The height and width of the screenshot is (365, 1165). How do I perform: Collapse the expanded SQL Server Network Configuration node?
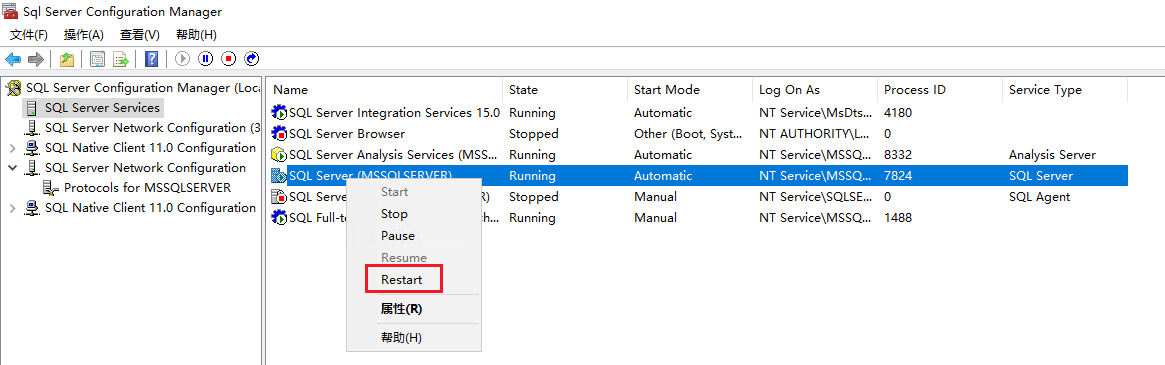tap(12, 168)
